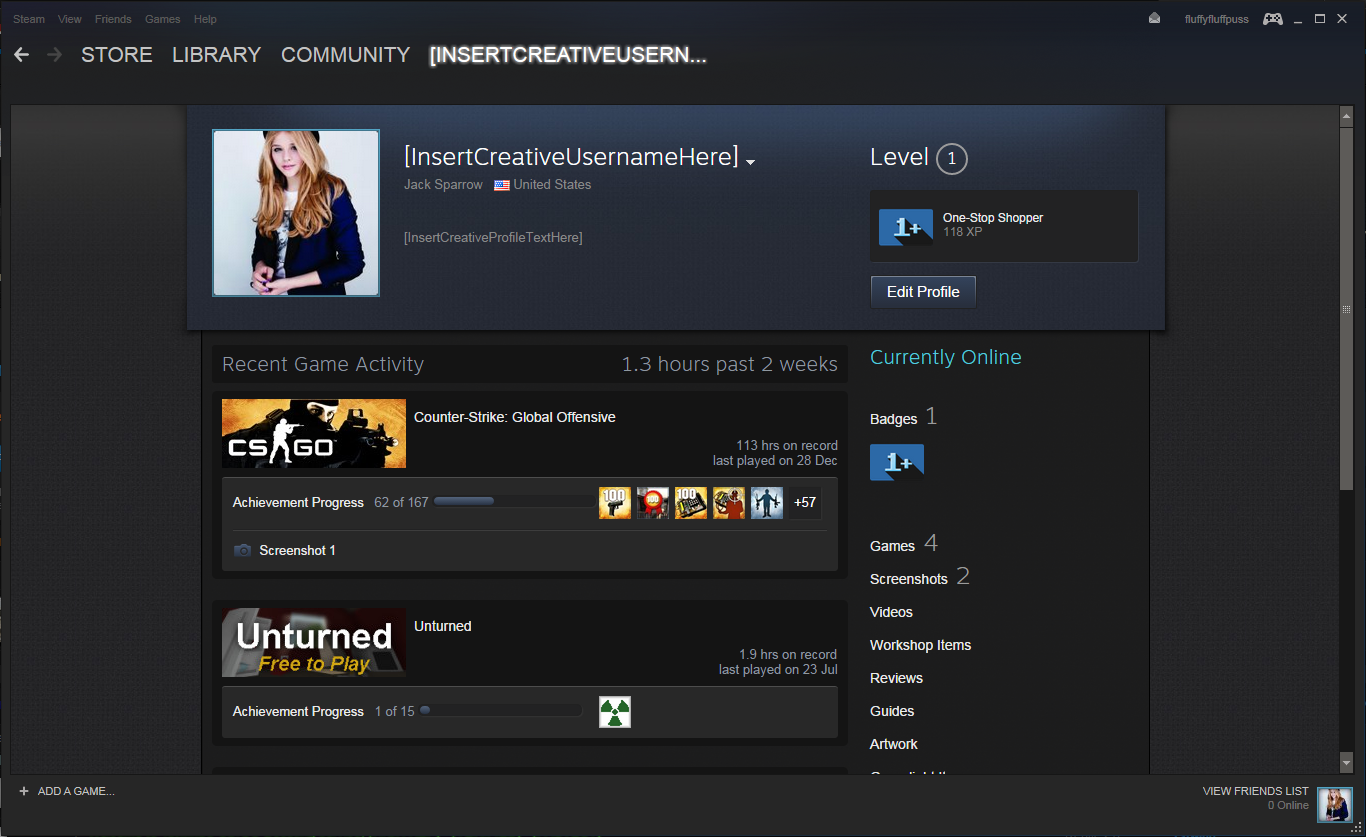1366x837 pixels.
Task: Click the +57 more achievements tile
Action: click(x=804, y=502)
